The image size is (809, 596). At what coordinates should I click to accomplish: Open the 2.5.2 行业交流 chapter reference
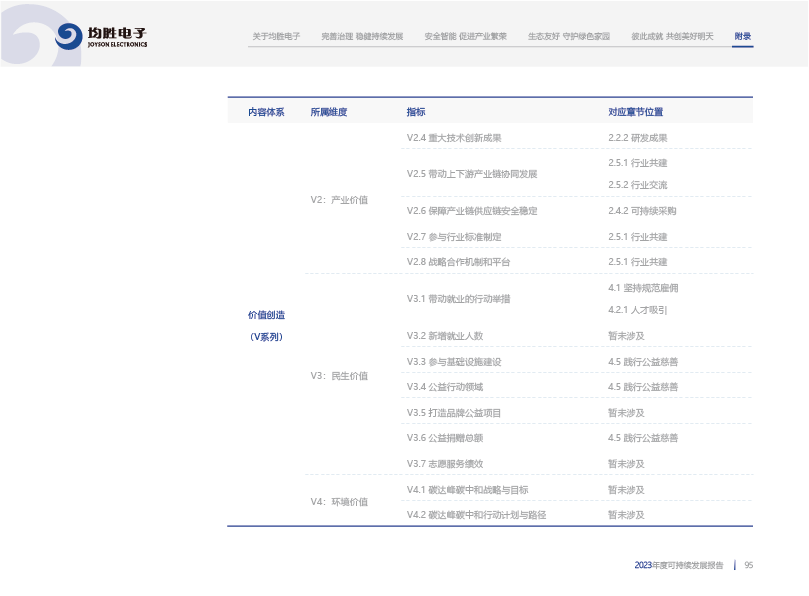(637, 185)
